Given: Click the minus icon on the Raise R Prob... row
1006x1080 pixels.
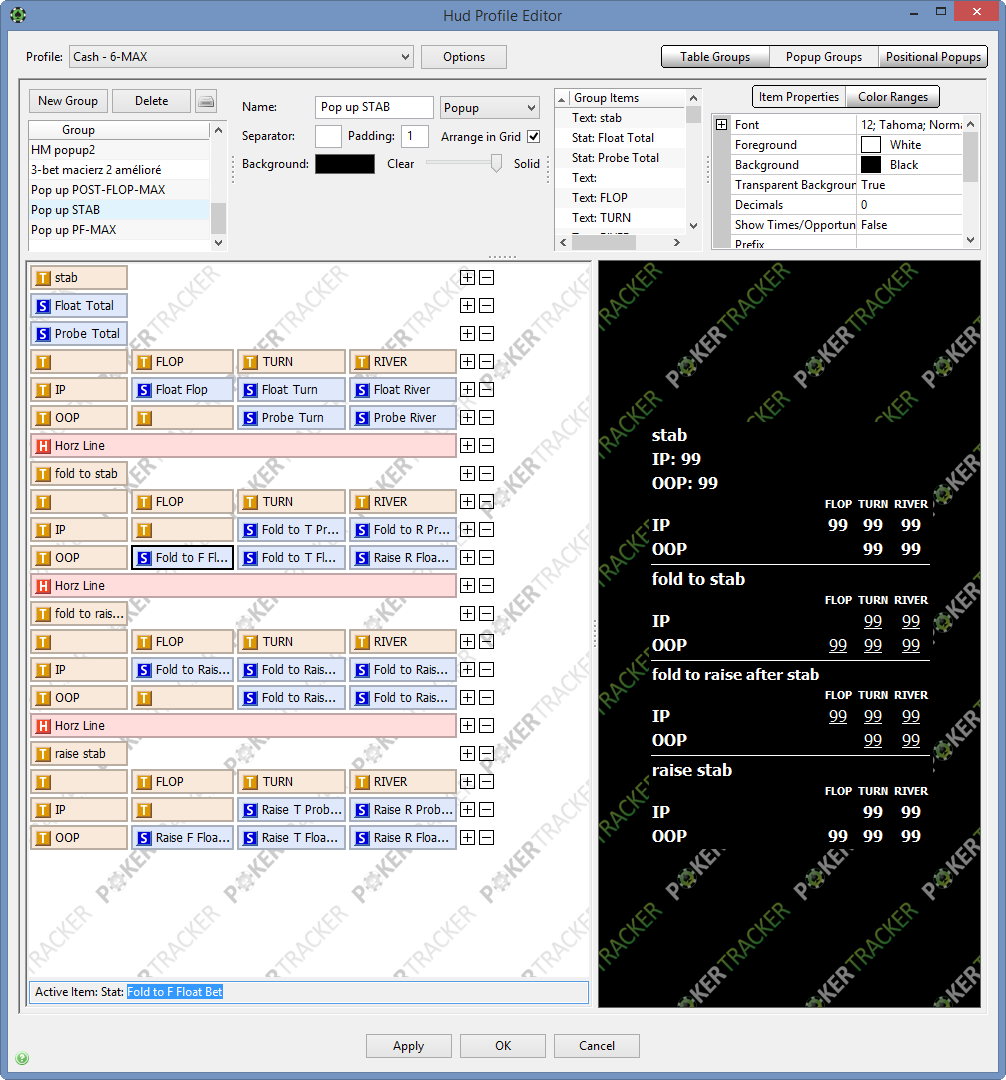Looking at the screenshot, I should point(486,810).
